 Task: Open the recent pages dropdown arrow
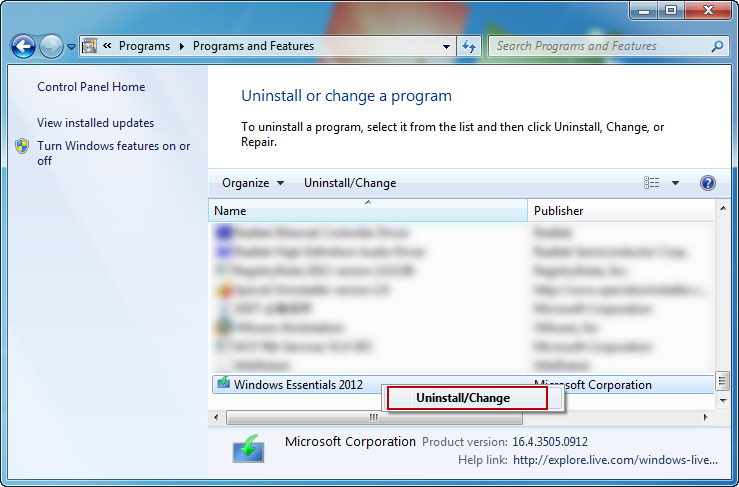point(71,47)
